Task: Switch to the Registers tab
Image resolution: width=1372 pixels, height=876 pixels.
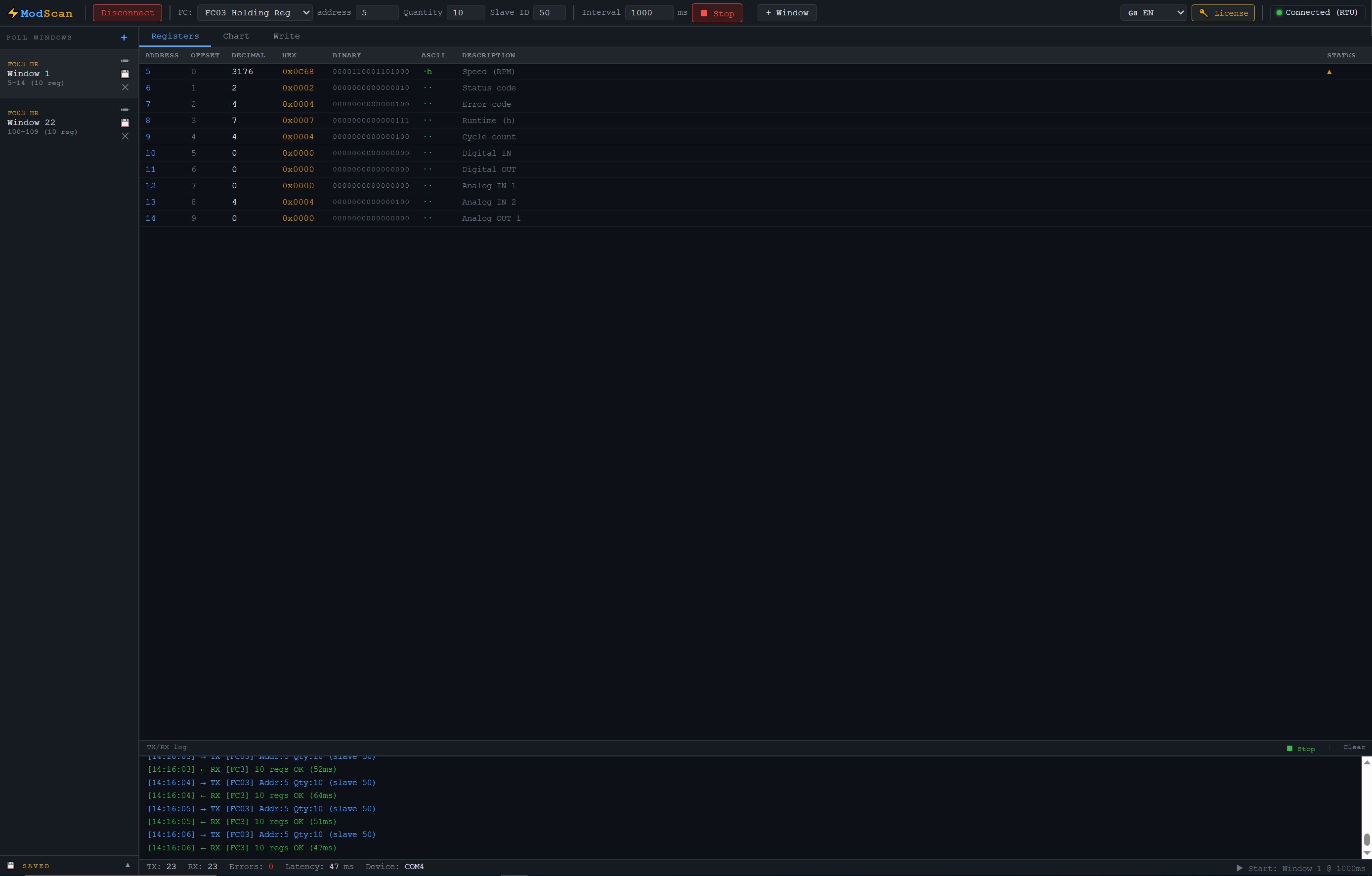Action: pos(175,36)
